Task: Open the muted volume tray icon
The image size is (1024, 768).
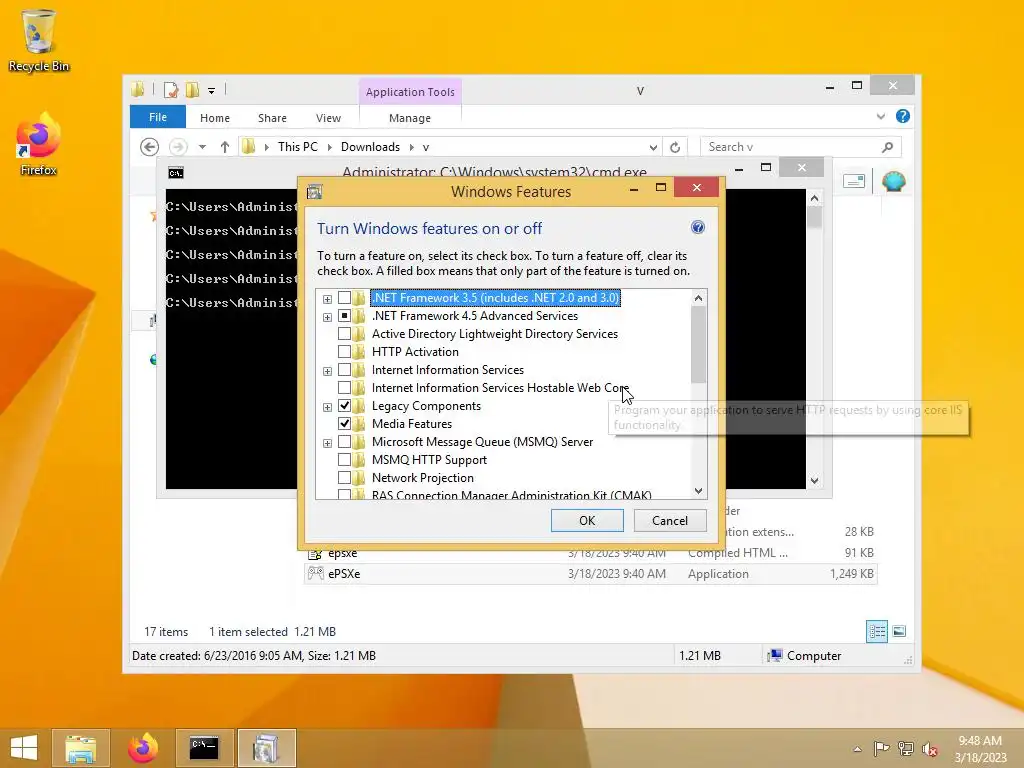Action: 929,748
